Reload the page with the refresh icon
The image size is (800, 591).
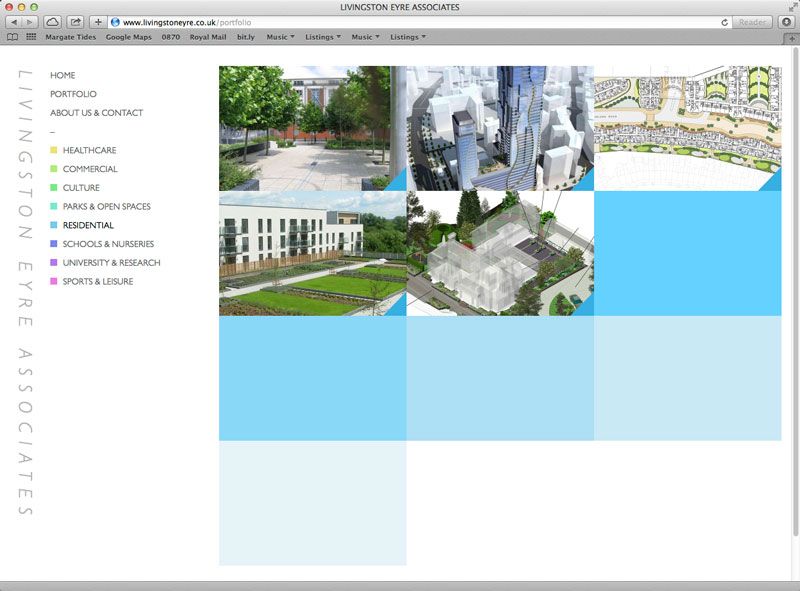[x=724, y=22]
